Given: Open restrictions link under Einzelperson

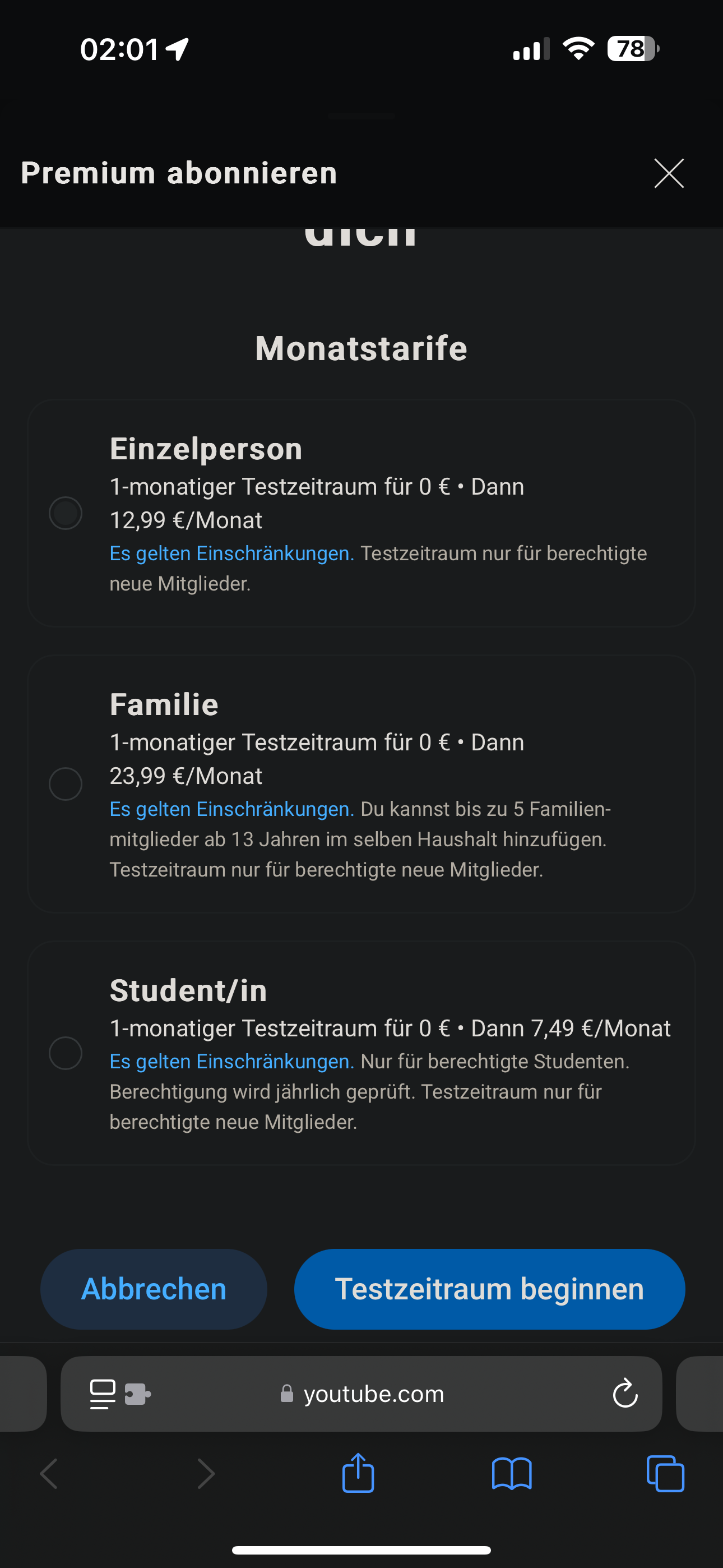Looking at the screenshot, I should tap(231, 554).
